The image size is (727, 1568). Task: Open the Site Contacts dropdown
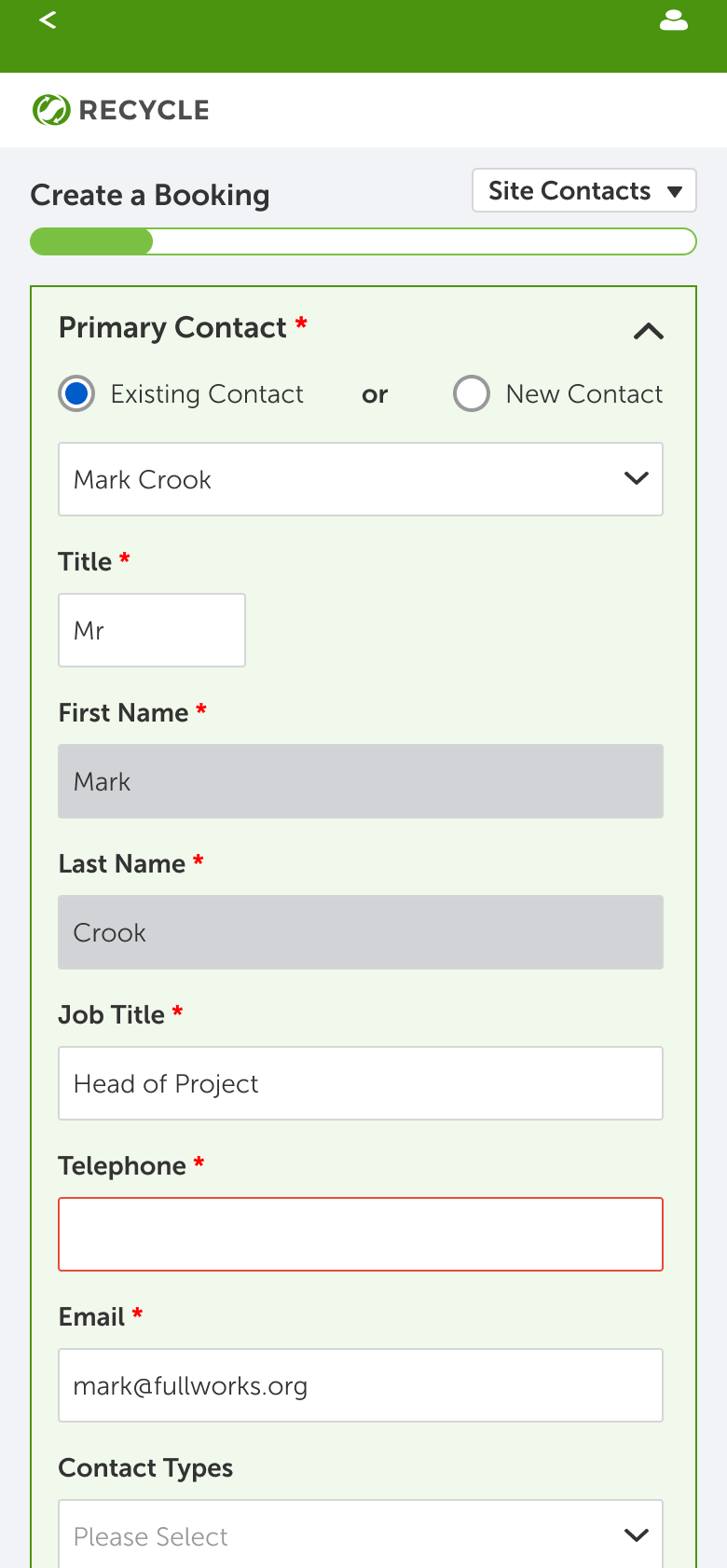point(584,190)
